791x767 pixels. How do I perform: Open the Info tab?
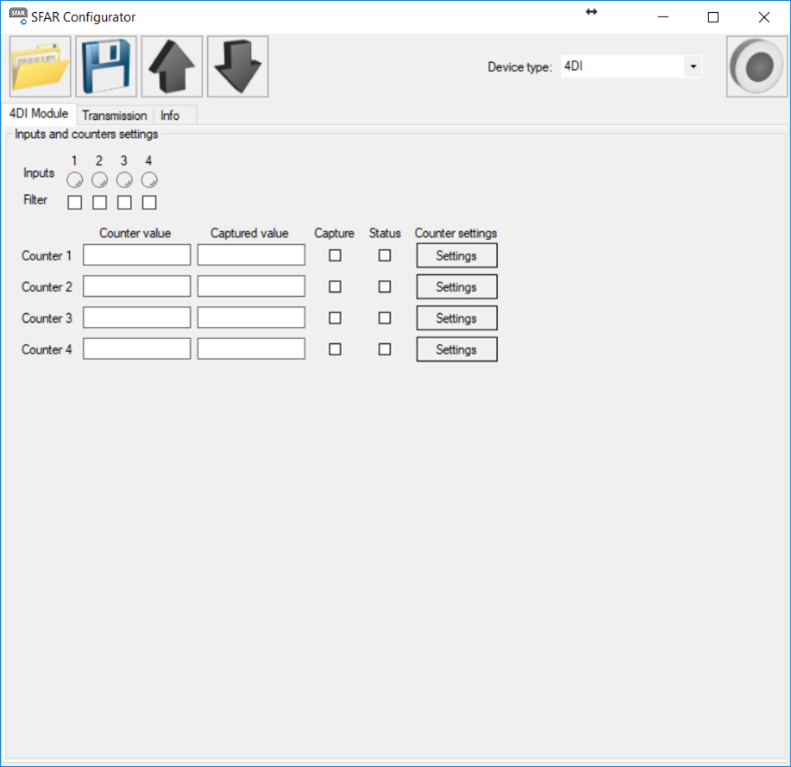click(170, 116)
